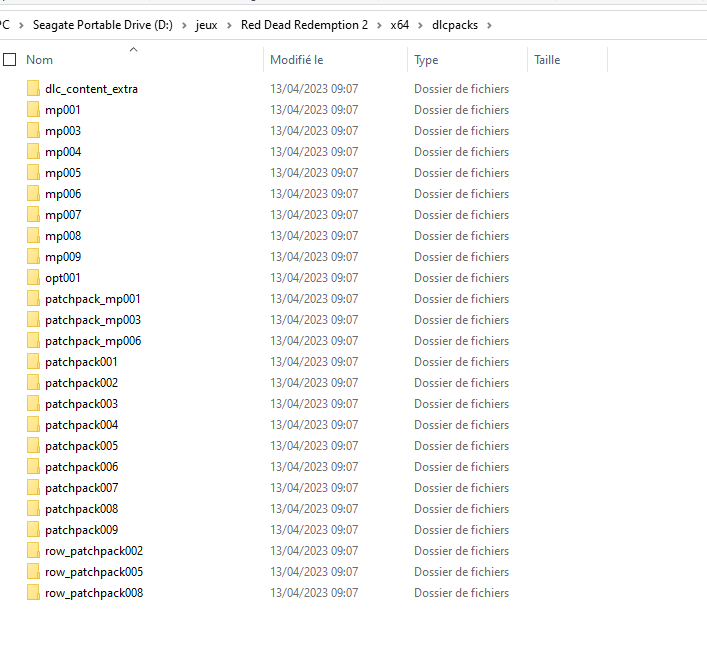Select the dlc_content_extra folder name

pyautogui.click(x=91, y=89)
